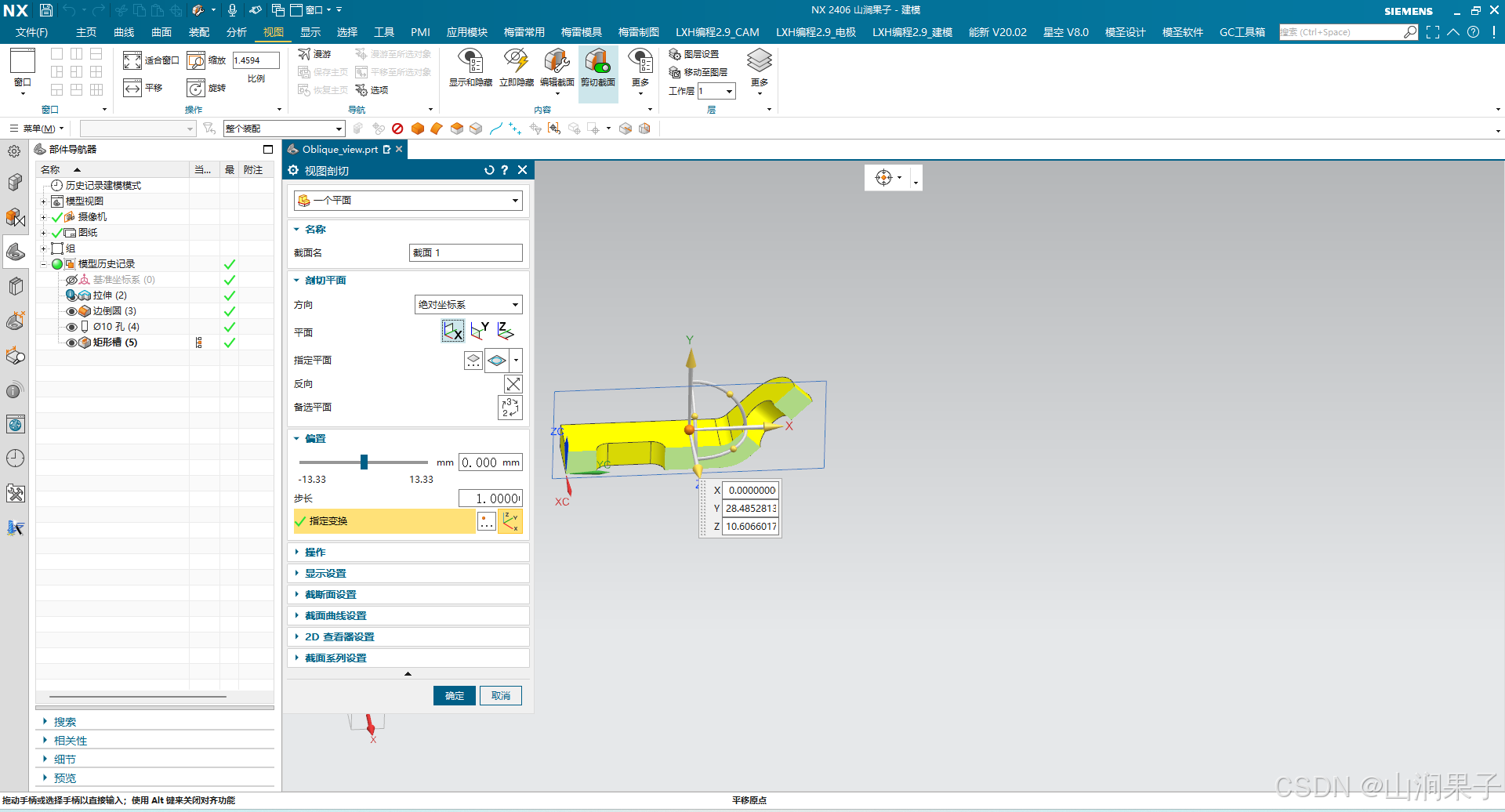Toggle the 组 checkbox in navigator
Image resolution: width=1505 pixels, height=812 pixels.
(56, 248)
